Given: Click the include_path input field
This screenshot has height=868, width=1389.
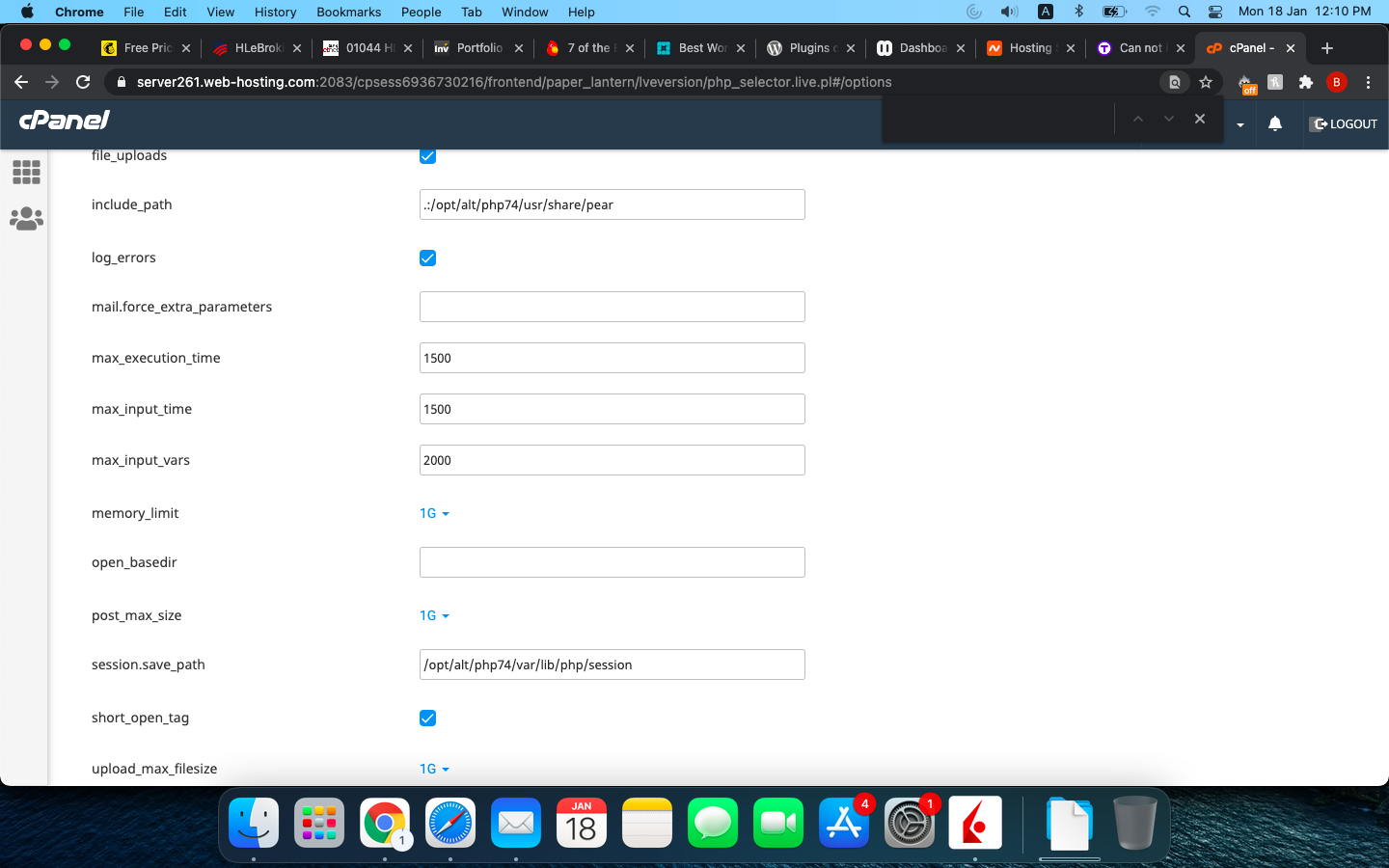Looking at the screenshot, I should 613,204.
